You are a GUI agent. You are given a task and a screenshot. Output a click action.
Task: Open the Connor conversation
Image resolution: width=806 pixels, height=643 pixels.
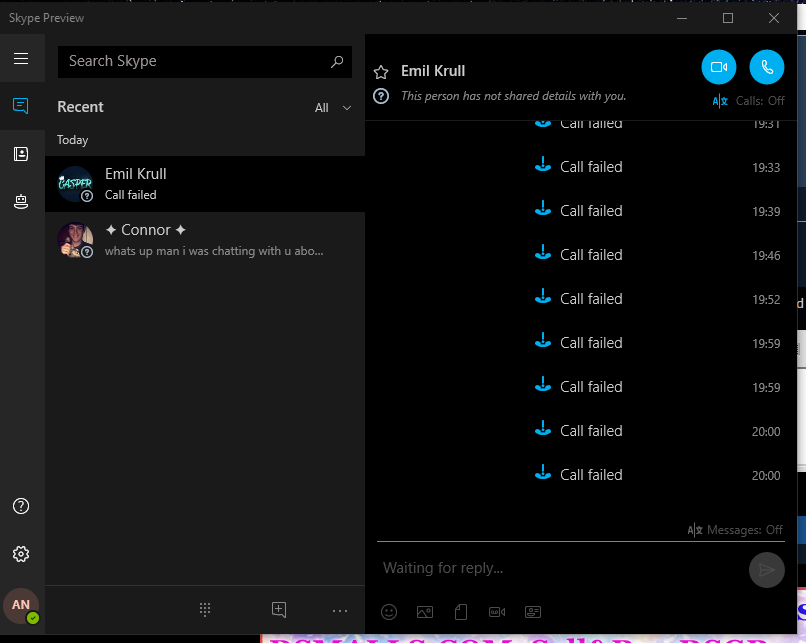(x=205, y=240)
